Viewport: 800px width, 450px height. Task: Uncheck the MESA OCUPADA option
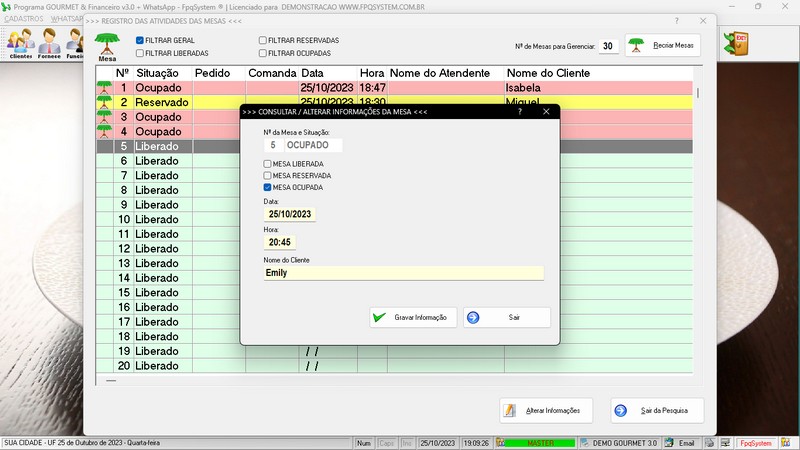point(267,187)
